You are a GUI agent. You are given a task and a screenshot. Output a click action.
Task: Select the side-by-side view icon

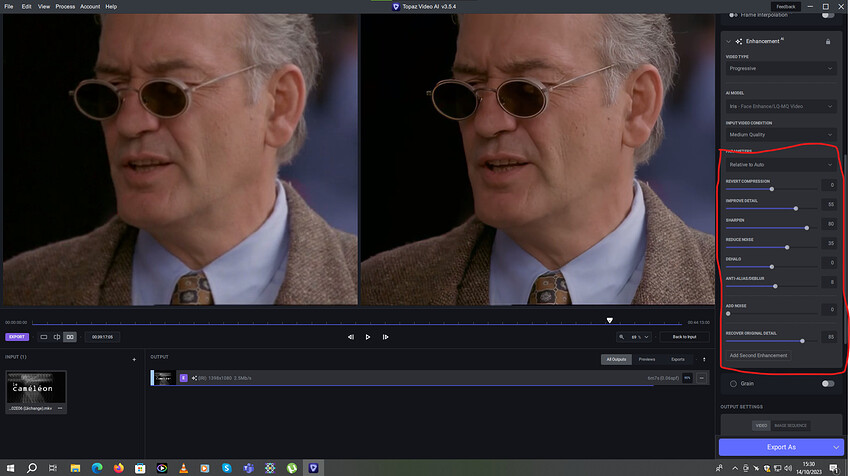69,337
